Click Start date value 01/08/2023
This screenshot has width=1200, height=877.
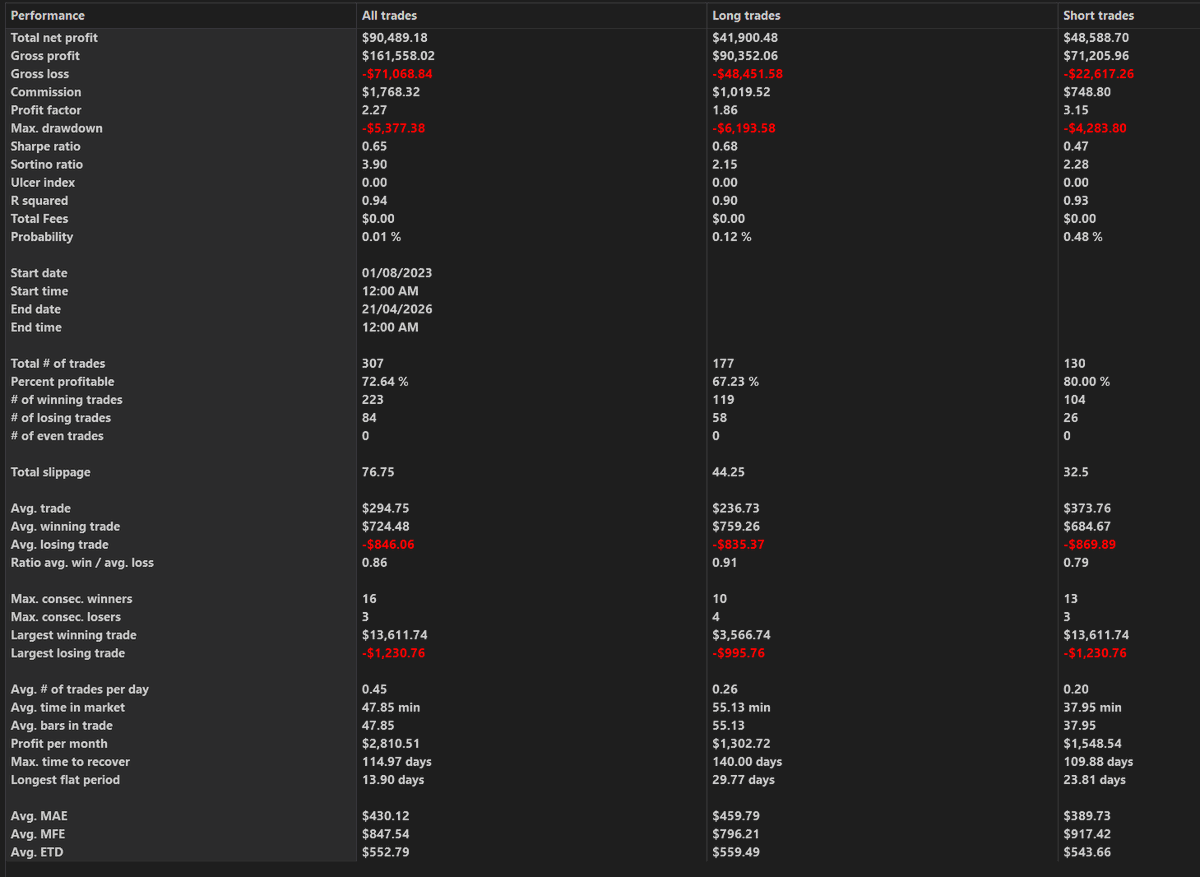pos(397,273)
